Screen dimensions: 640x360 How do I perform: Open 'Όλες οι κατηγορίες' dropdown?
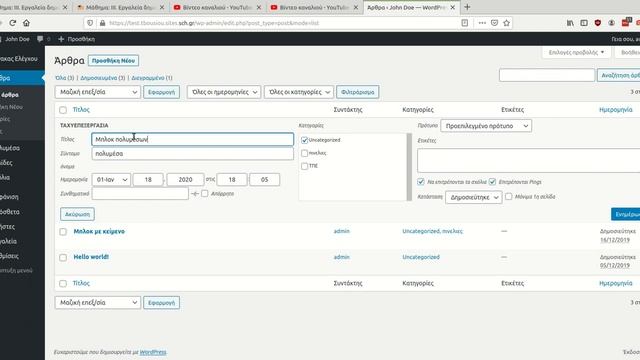point(299,92)
